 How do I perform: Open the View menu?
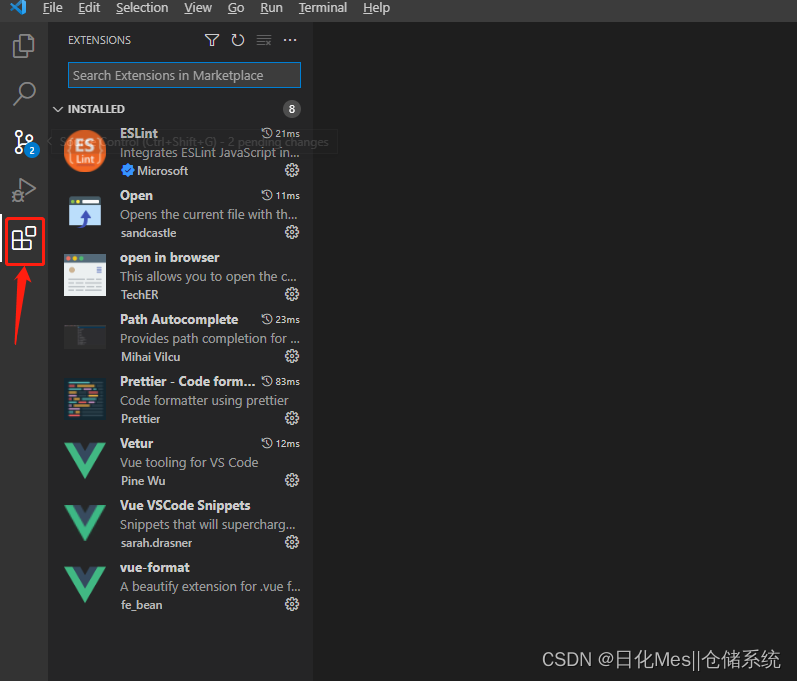(x=198, y=8)
